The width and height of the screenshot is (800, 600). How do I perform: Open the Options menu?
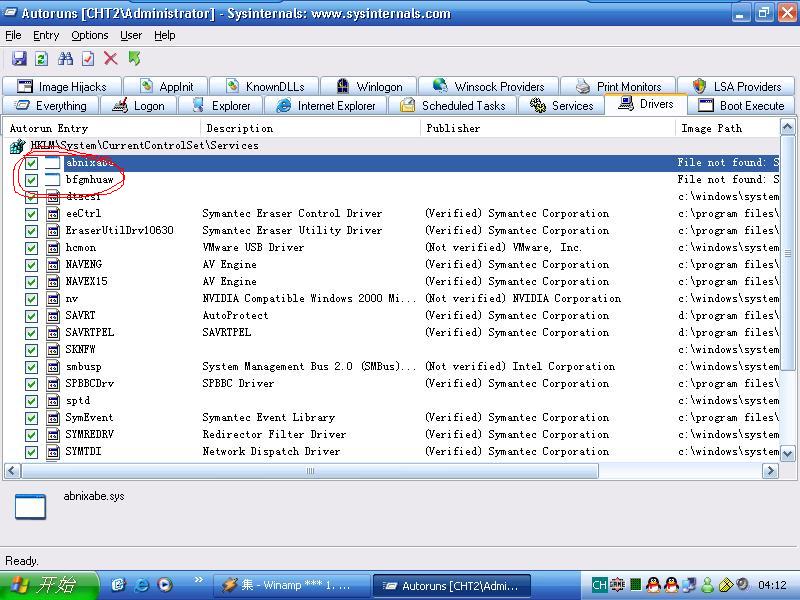[90, 35]
